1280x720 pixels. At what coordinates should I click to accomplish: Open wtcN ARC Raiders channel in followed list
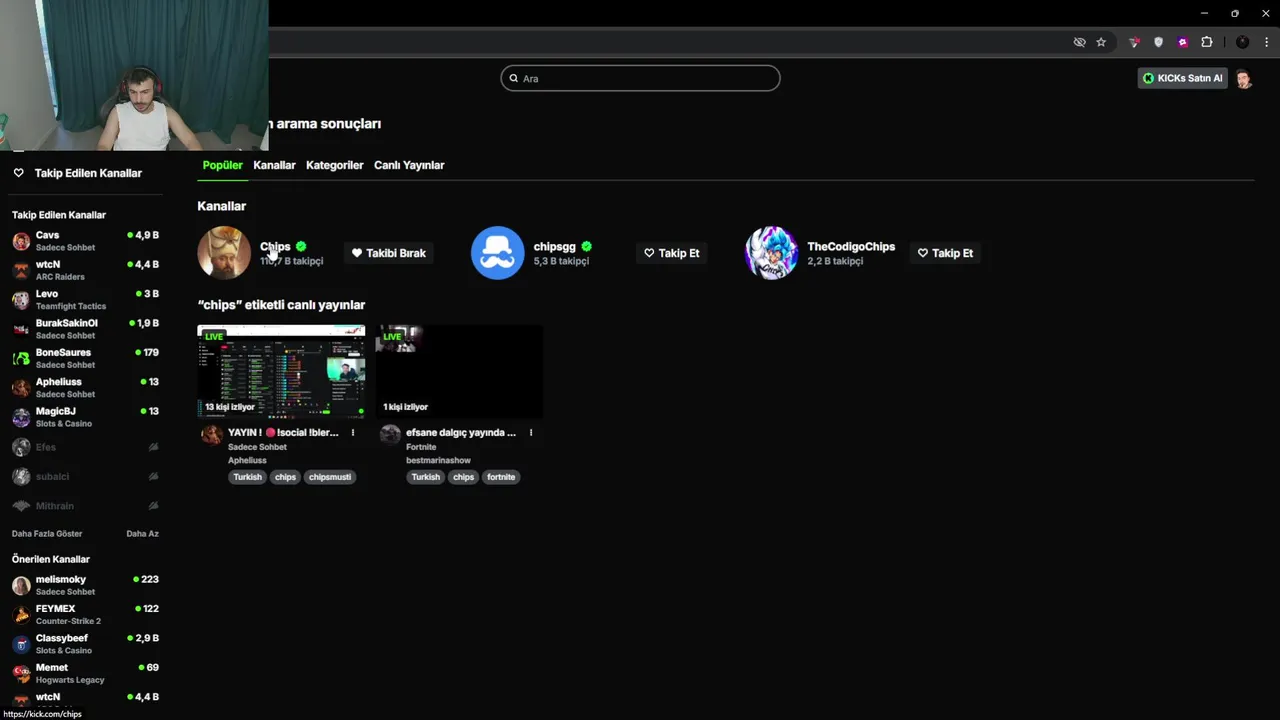pos(86,270)
